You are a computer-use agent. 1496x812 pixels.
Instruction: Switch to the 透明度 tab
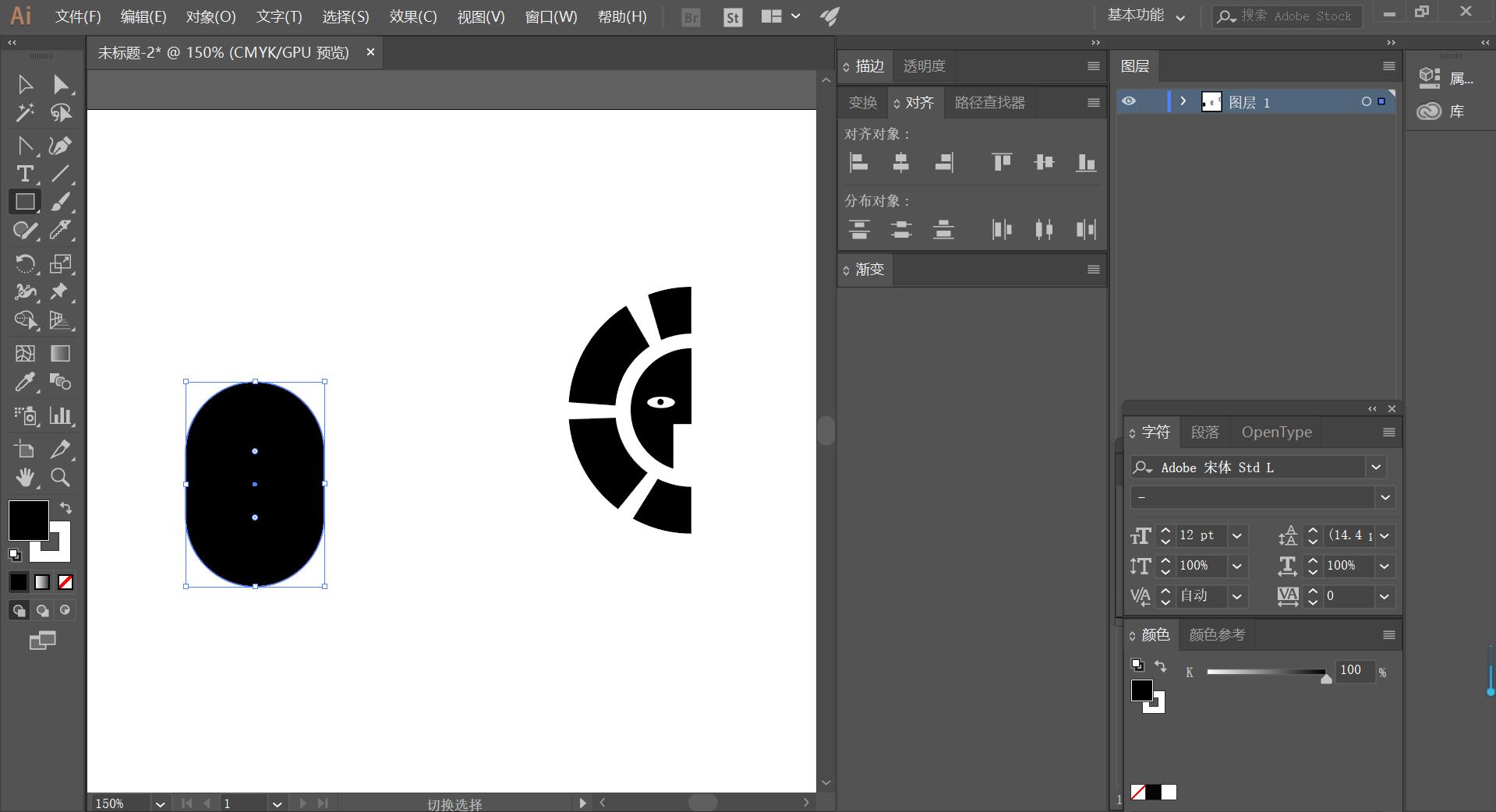924,66
